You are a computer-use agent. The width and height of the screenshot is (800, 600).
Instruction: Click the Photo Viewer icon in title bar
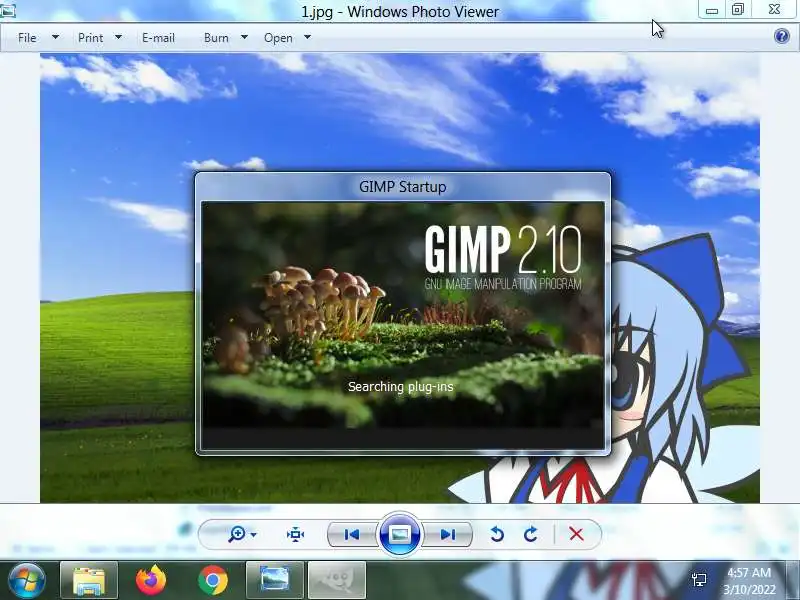click(7, 10)
